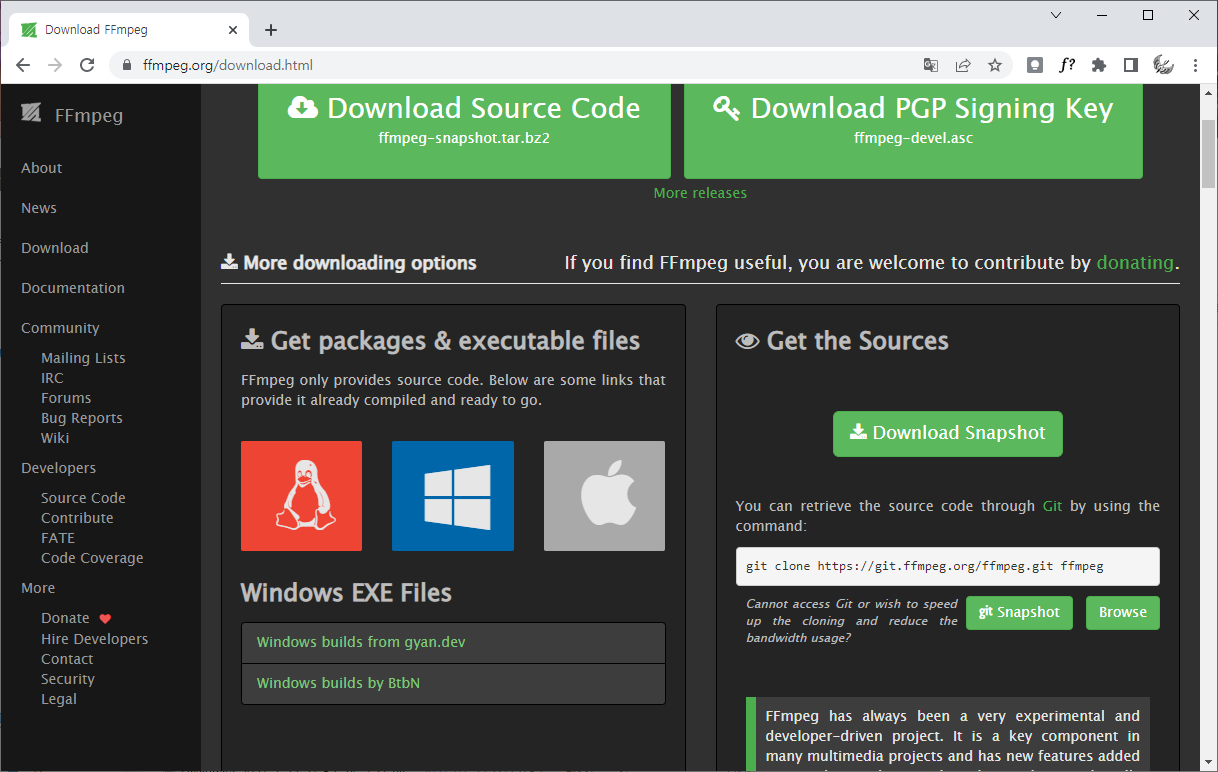This screenshot has width=1218, height=772.
Task: Go to About in the sidebar
Action: point(42,168)
